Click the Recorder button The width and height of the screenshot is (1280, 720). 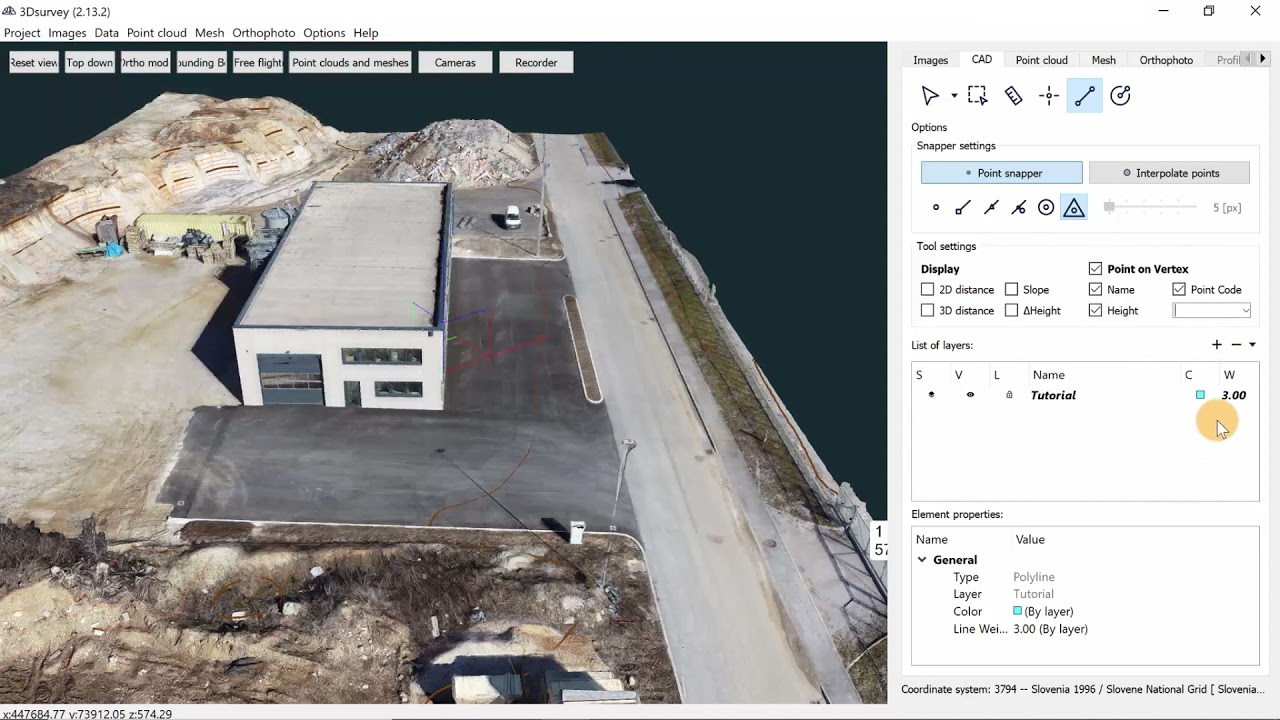pyautogui.click(x=536, y=62)
